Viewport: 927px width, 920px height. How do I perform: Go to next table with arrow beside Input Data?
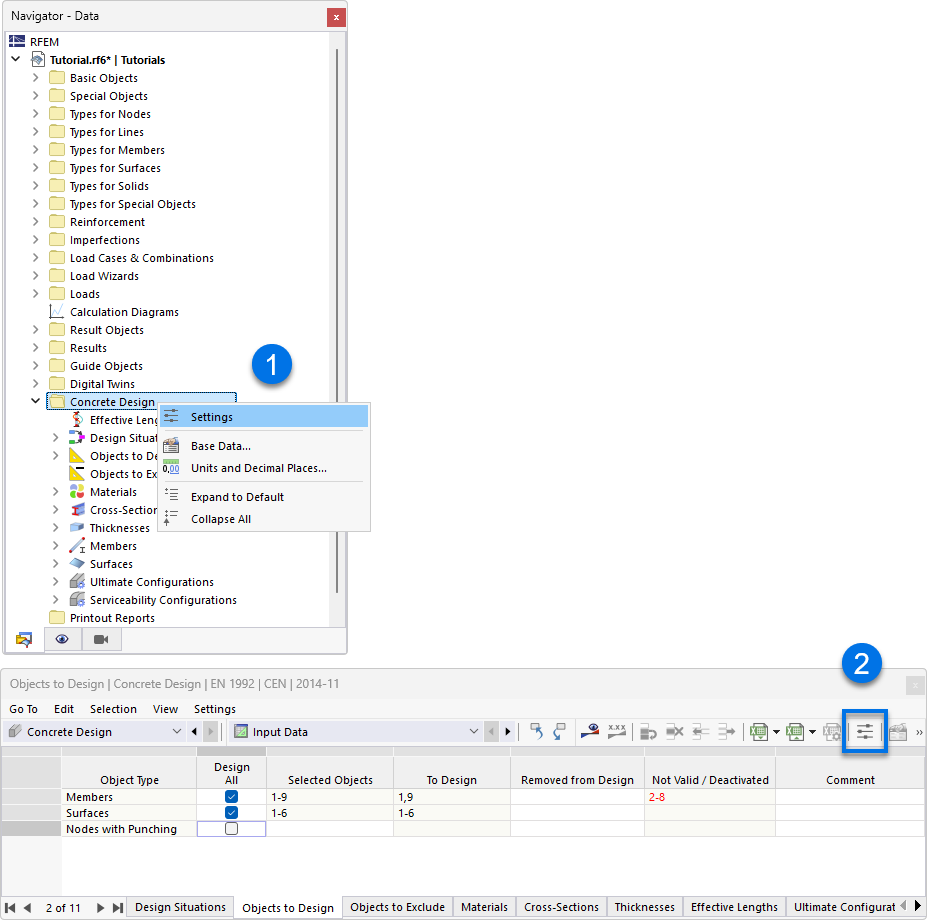coord(508,732)
